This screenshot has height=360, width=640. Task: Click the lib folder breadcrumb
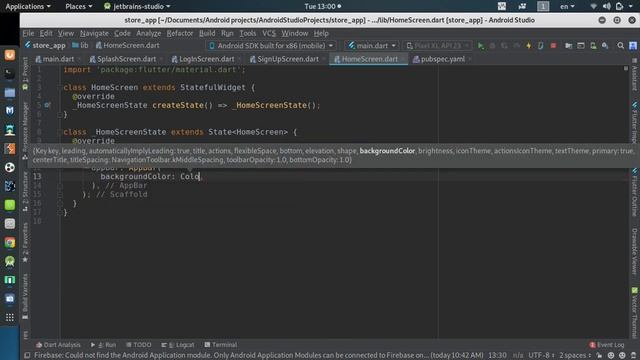[x=80, y=46]
